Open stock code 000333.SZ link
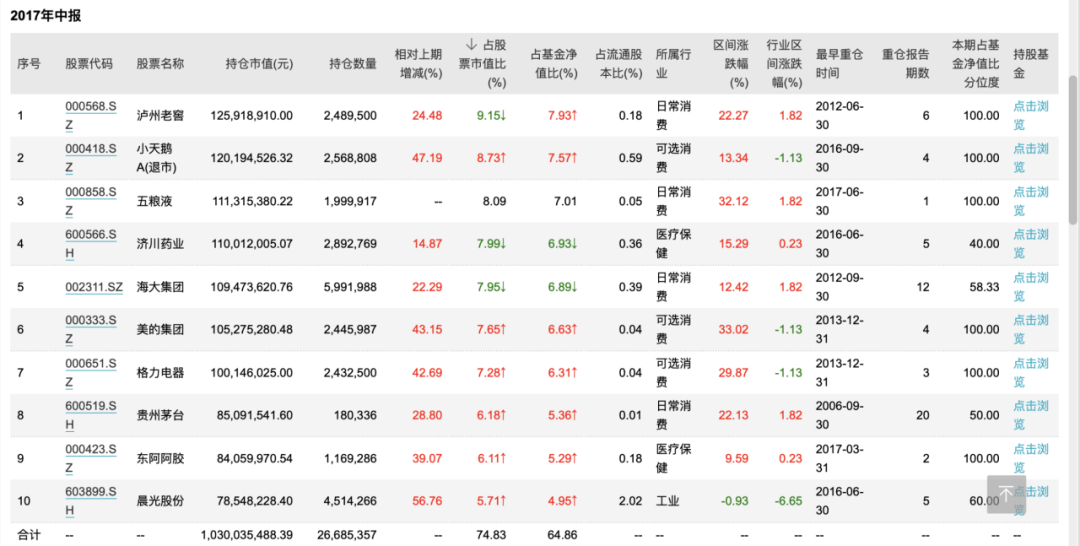 pyautogui.click(x=91, y=329)
